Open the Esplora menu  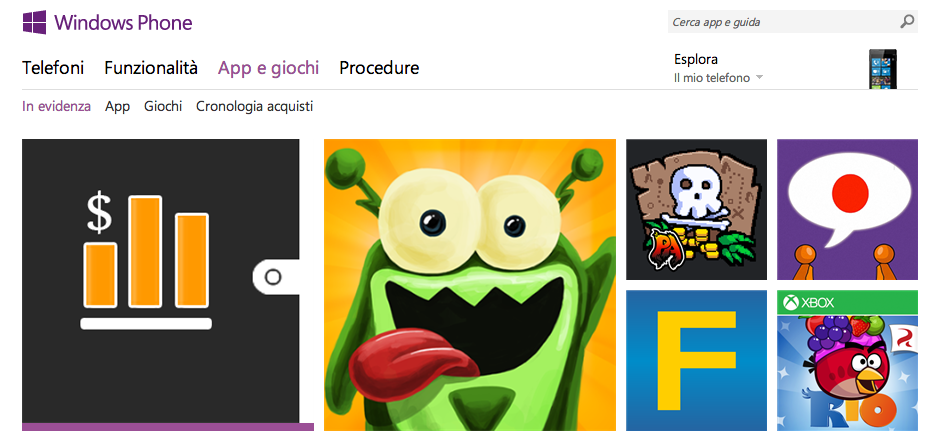point(696,59)
